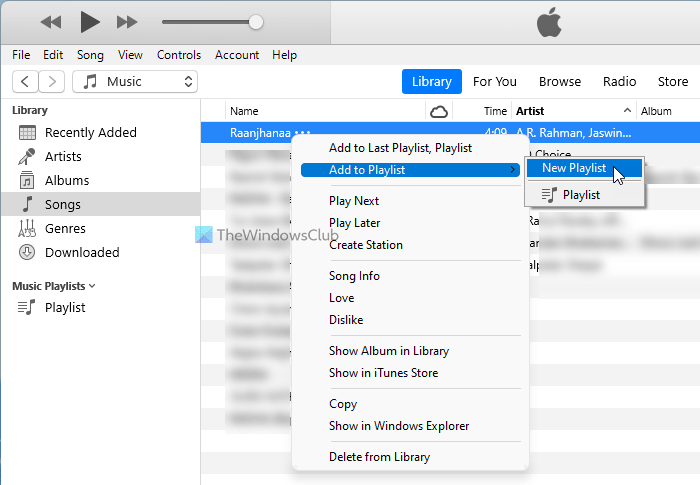Choose Show in Windows Explorer
The width and height of the screenshot is (700, 485).
(399, 426)
